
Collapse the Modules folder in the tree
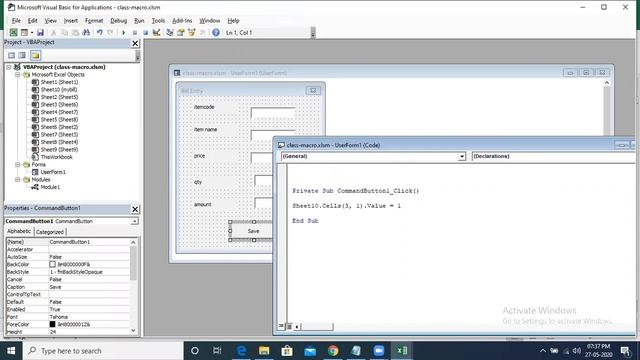(x=18, y=180)
